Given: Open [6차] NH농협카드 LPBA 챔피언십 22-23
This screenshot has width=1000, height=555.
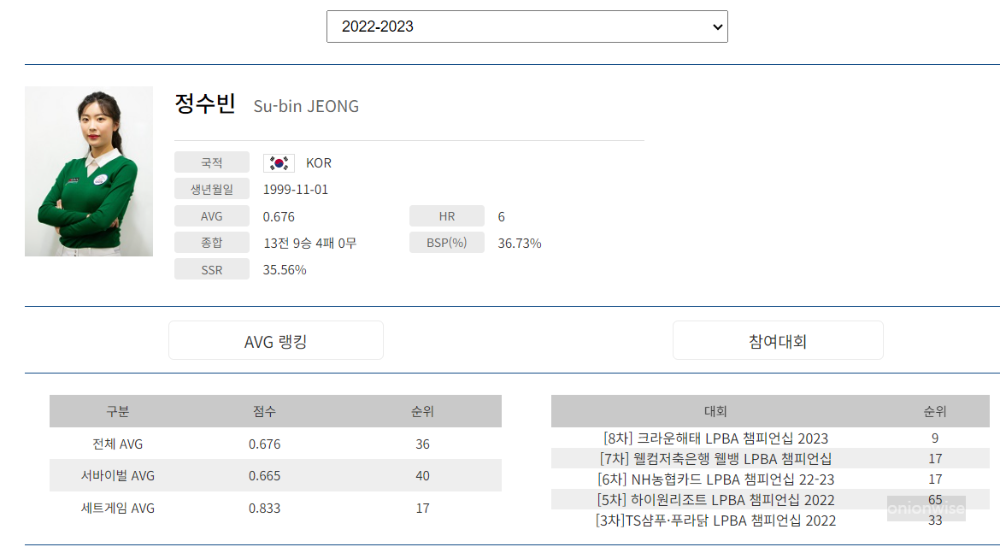Looking at the screenshot, I should click(716, 479).
